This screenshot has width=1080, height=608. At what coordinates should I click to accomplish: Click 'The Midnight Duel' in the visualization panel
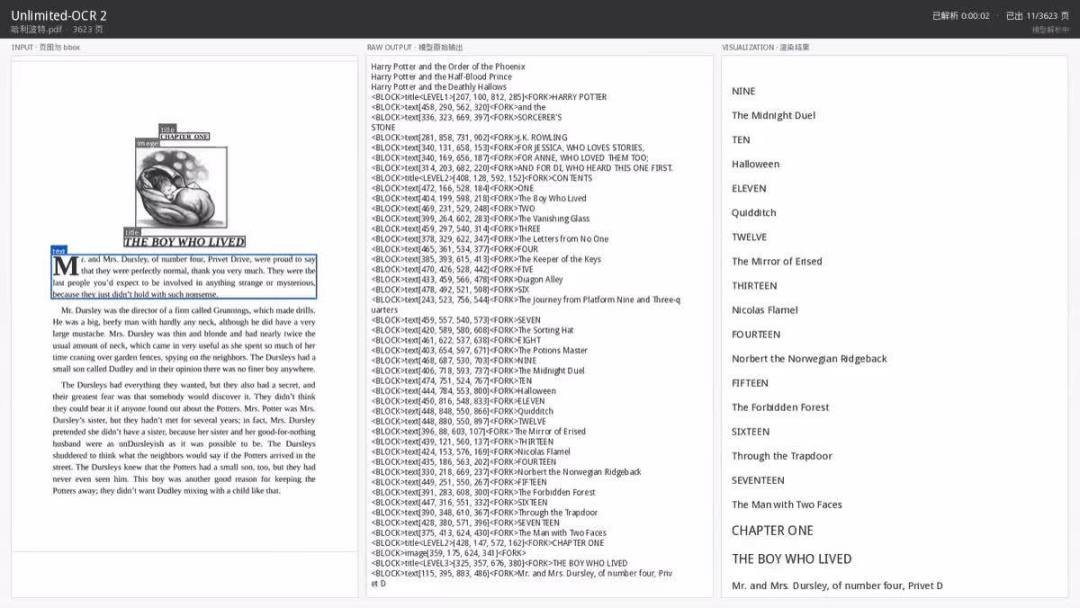(773, 116)
